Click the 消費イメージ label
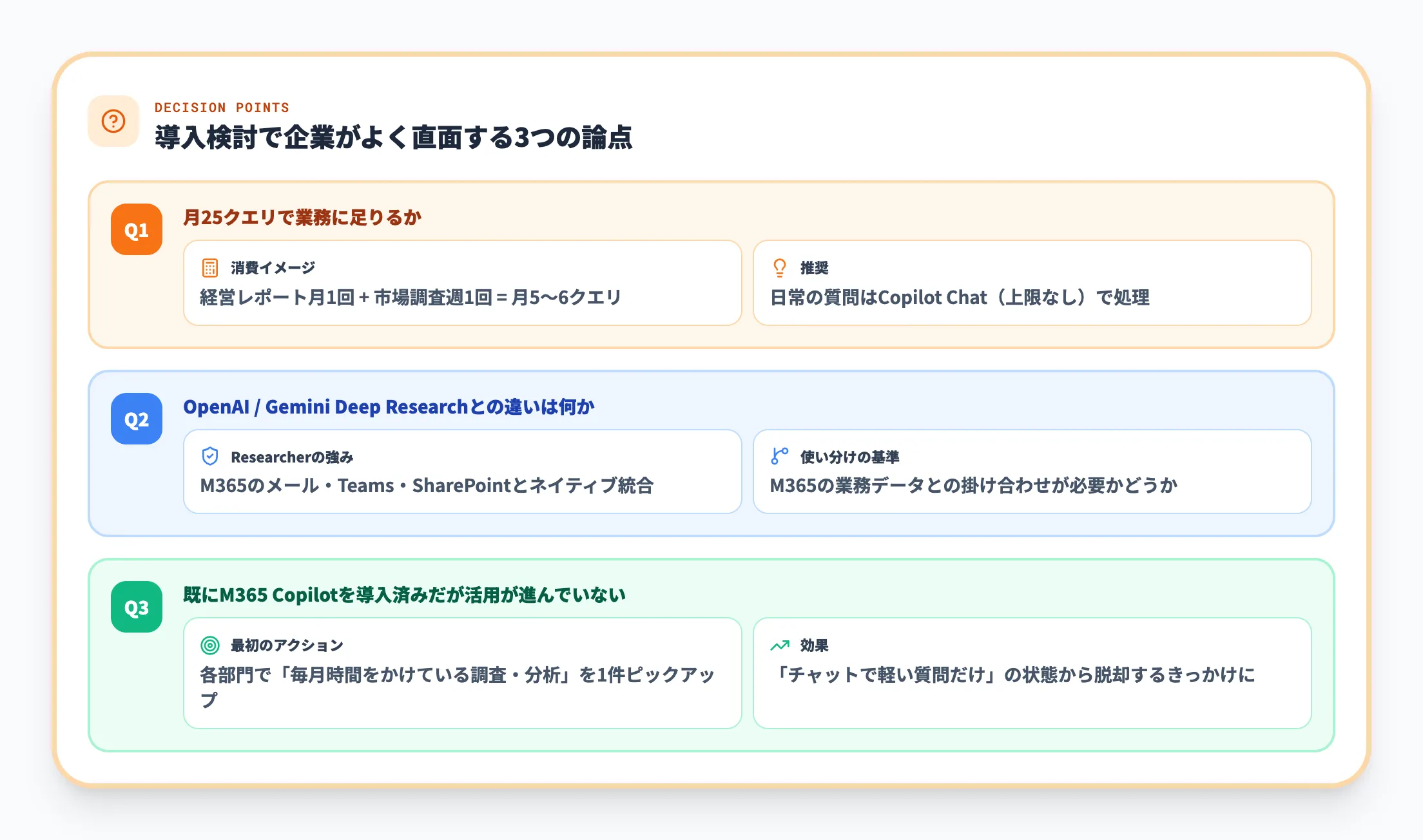 click(273, 267)
